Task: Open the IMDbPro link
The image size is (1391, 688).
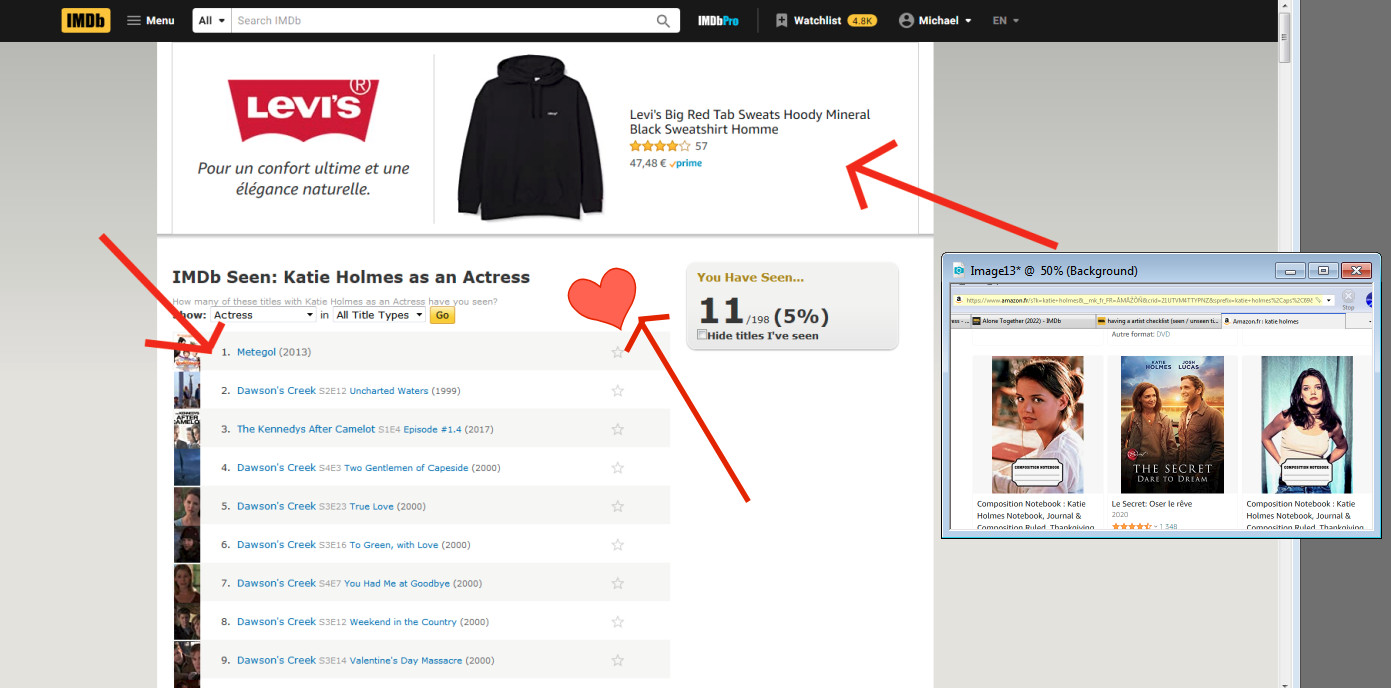Action: [x=718, y=20]
